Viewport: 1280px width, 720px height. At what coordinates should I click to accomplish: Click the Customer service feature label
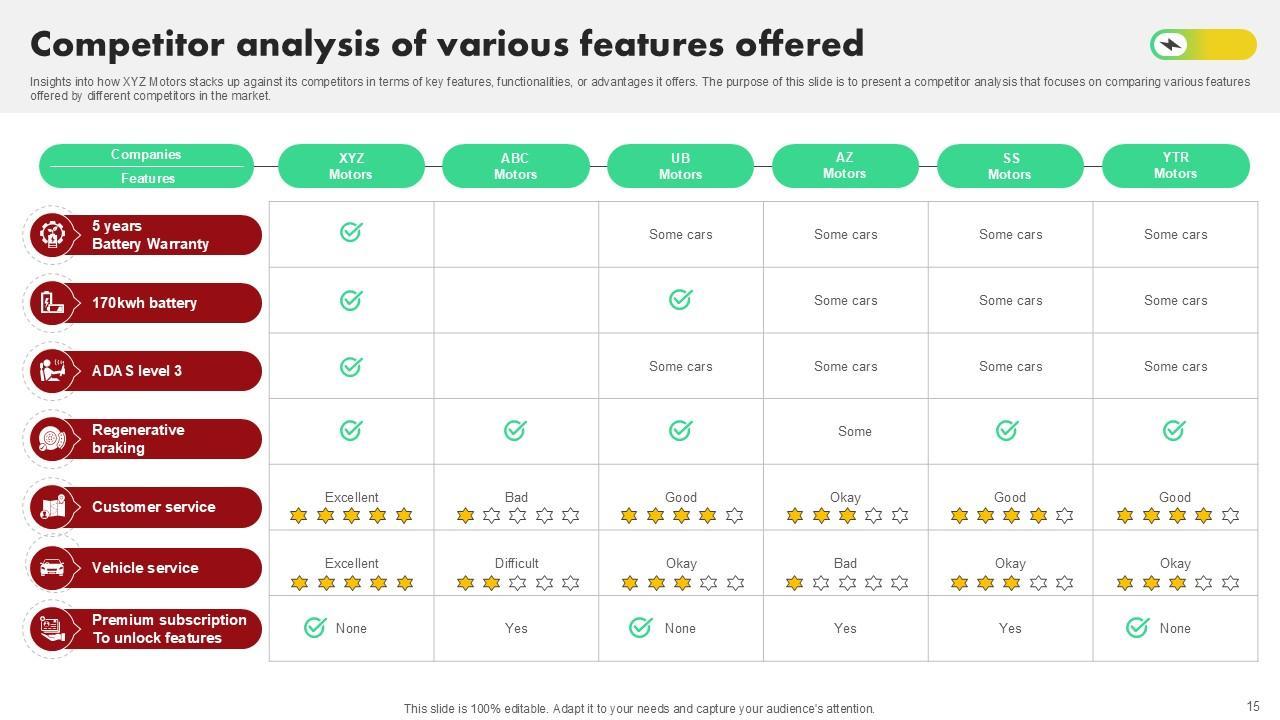click(x=153, y=507)
